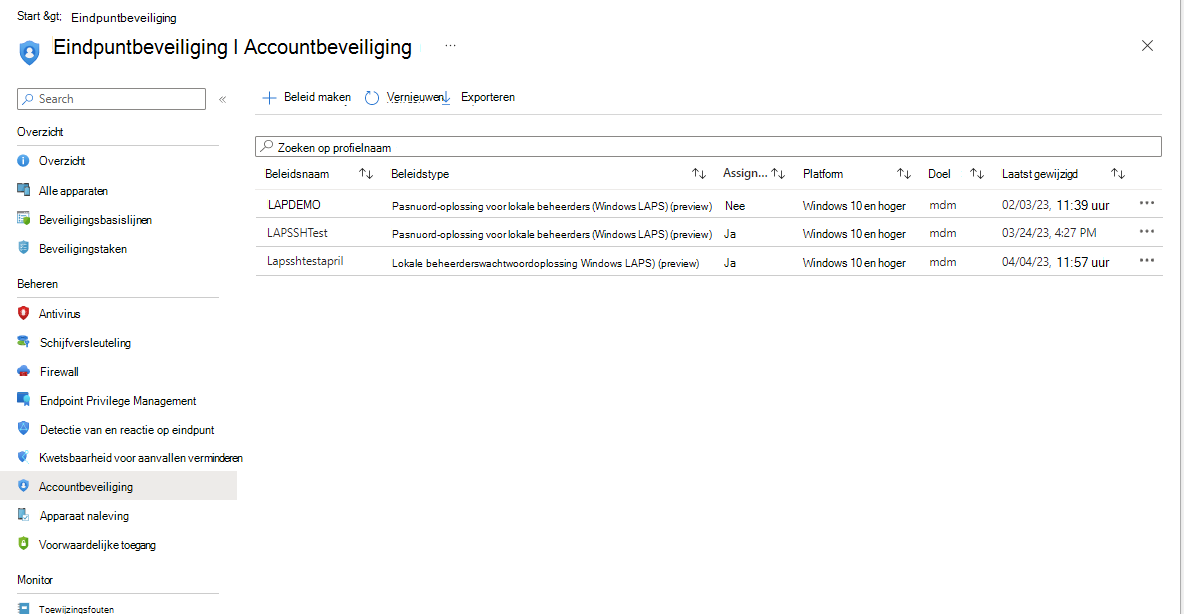Screen dimensions: 1184x614
Task: Click the Eindpuntbeveiliging shield header icon
Action: tap(29, 52)
